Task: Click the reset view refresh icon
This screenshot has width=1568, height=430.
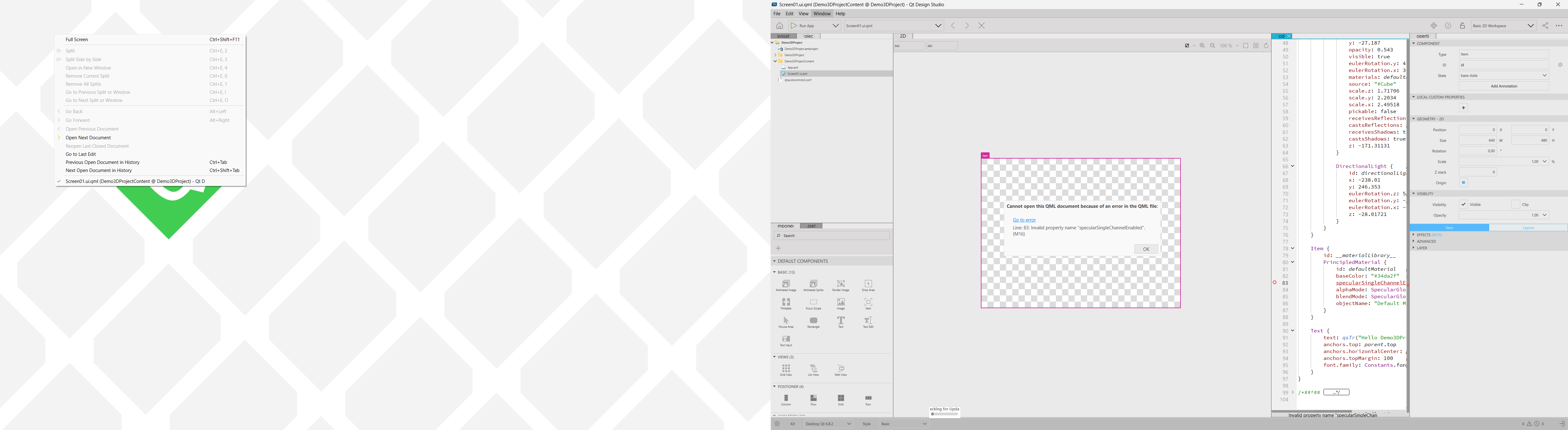Action: (1266, 46)
